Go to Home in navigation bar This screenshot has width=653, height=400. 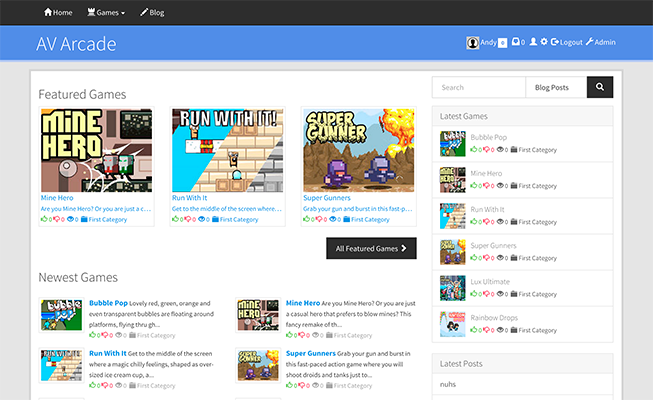[x=58, y=13]
